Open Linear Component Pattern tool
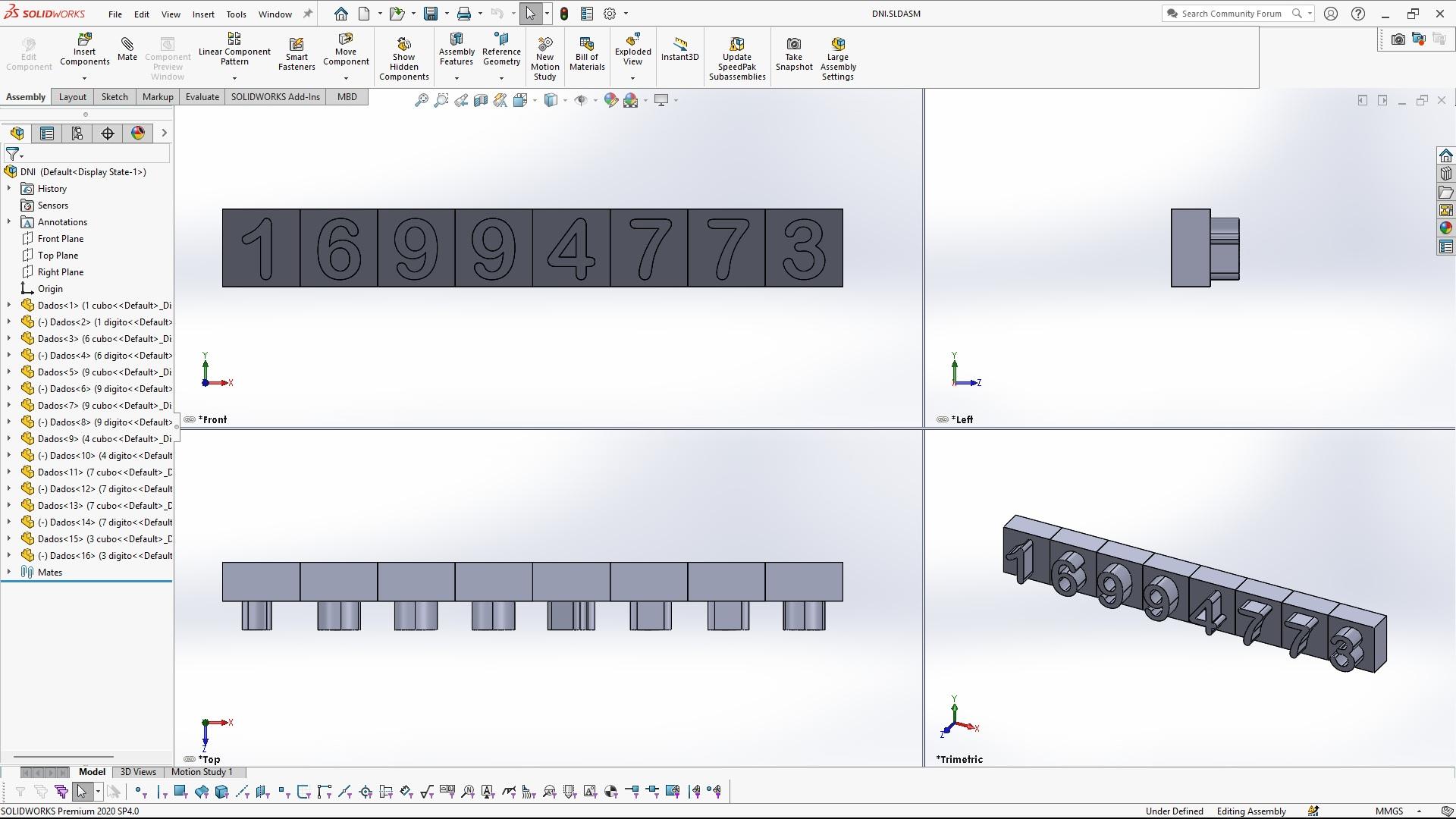Screen dimensions: 1456x819 [234, 50]
